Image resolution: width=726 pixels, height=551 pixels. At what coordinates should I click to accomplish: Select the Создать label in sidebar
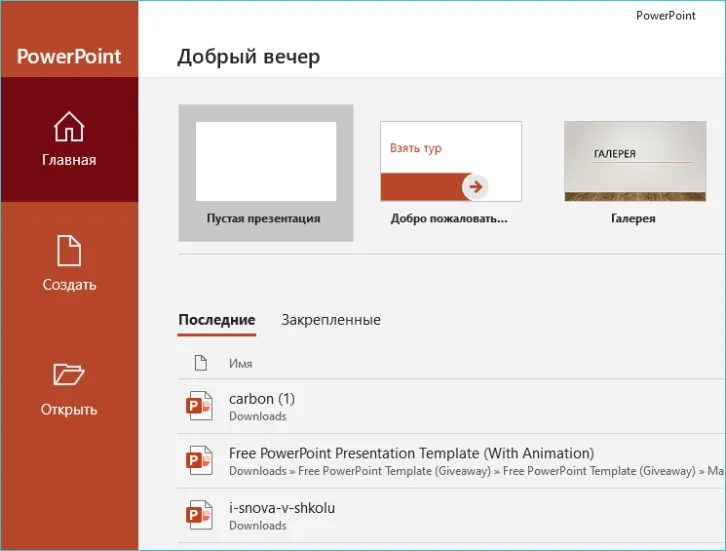69,284
